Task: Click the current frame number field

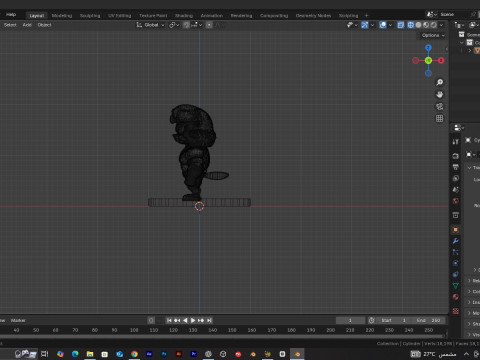Action: [x=350, y=320]
